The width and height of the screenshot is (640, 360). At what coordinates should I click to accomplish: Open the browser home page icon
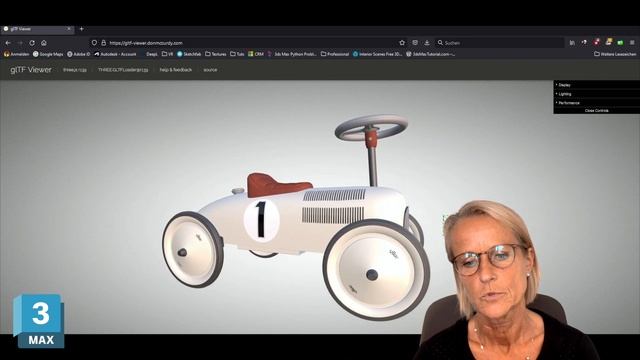coord(44,43)
